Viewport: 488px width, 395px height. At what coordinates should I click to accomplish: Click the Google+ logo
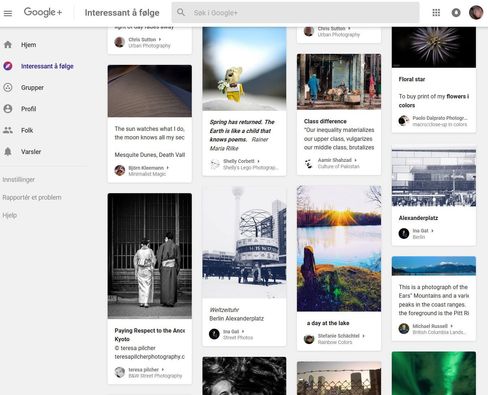coord(43,12)
